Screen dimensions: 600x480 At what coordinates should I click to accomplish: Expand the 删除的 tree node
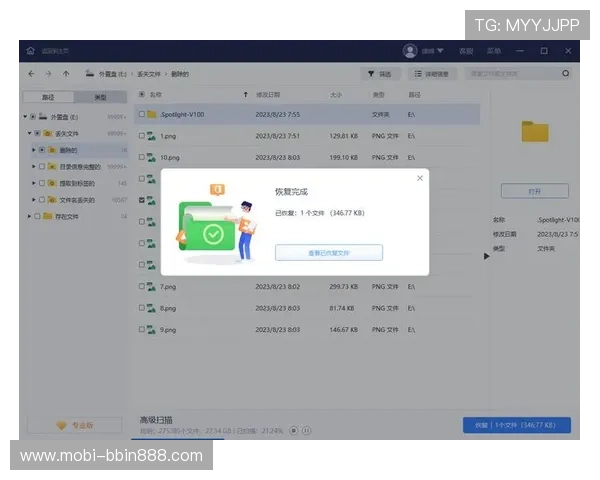34,150
